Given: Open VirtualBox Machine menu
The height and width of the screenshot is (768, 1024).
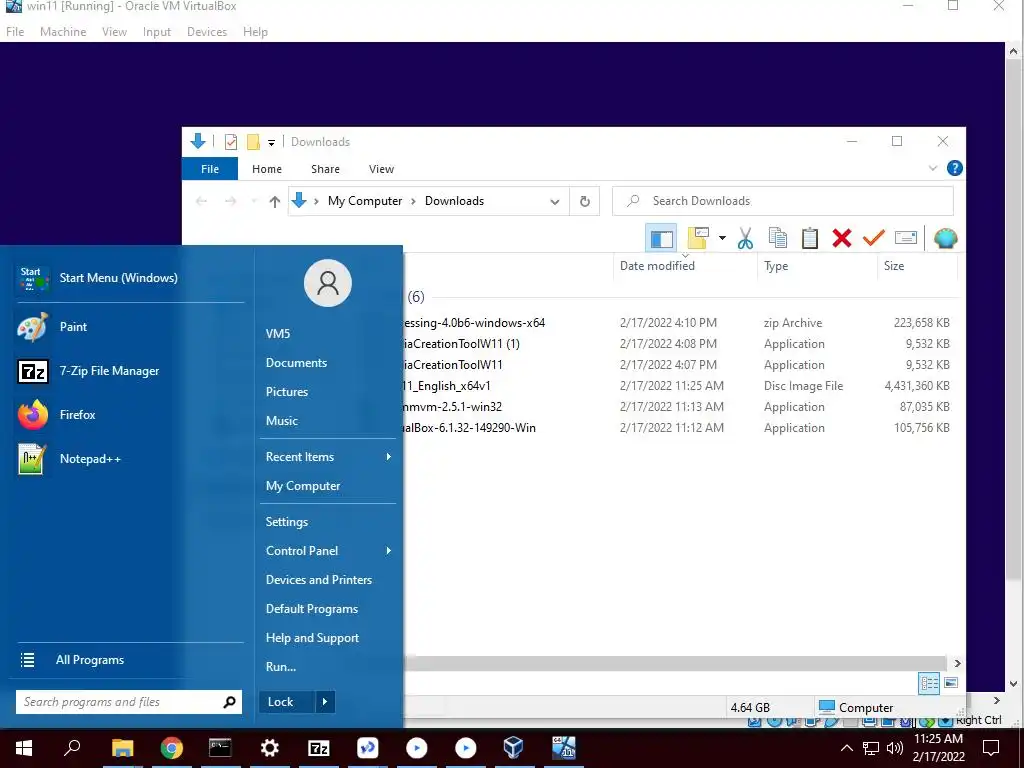Looking at the screenshot, I should [63, 32].
